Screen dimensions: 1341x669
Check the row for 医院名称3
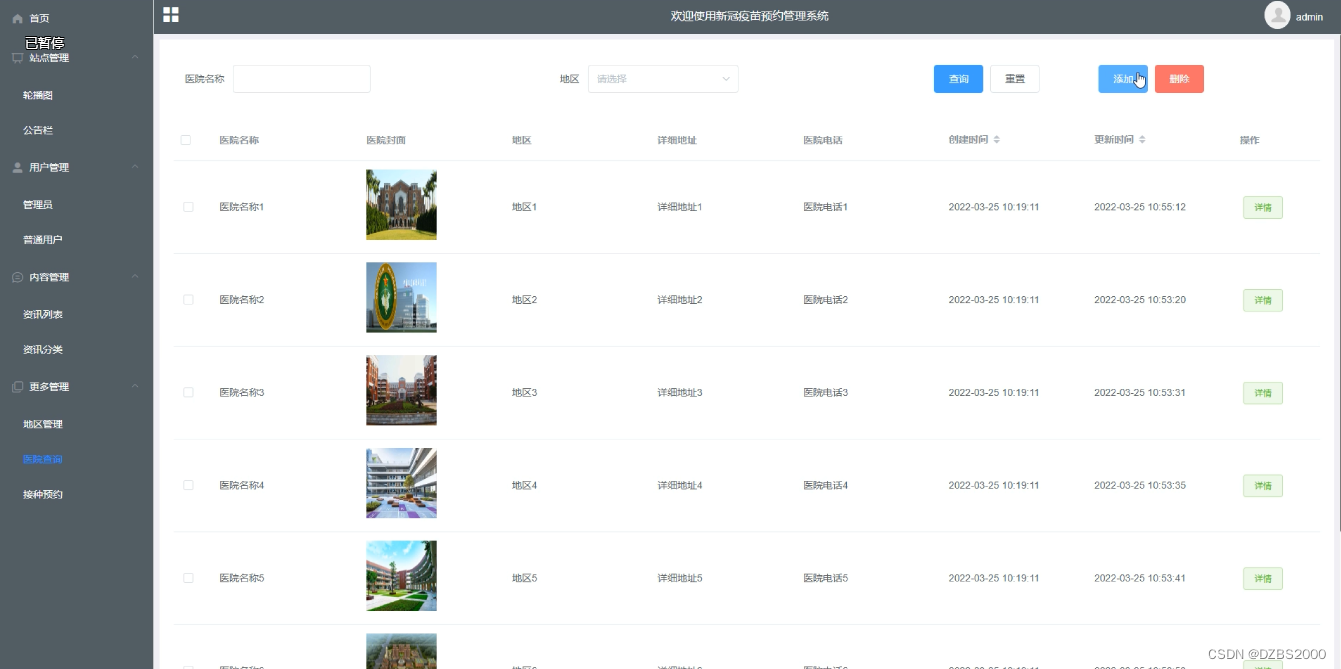point(188,393)
